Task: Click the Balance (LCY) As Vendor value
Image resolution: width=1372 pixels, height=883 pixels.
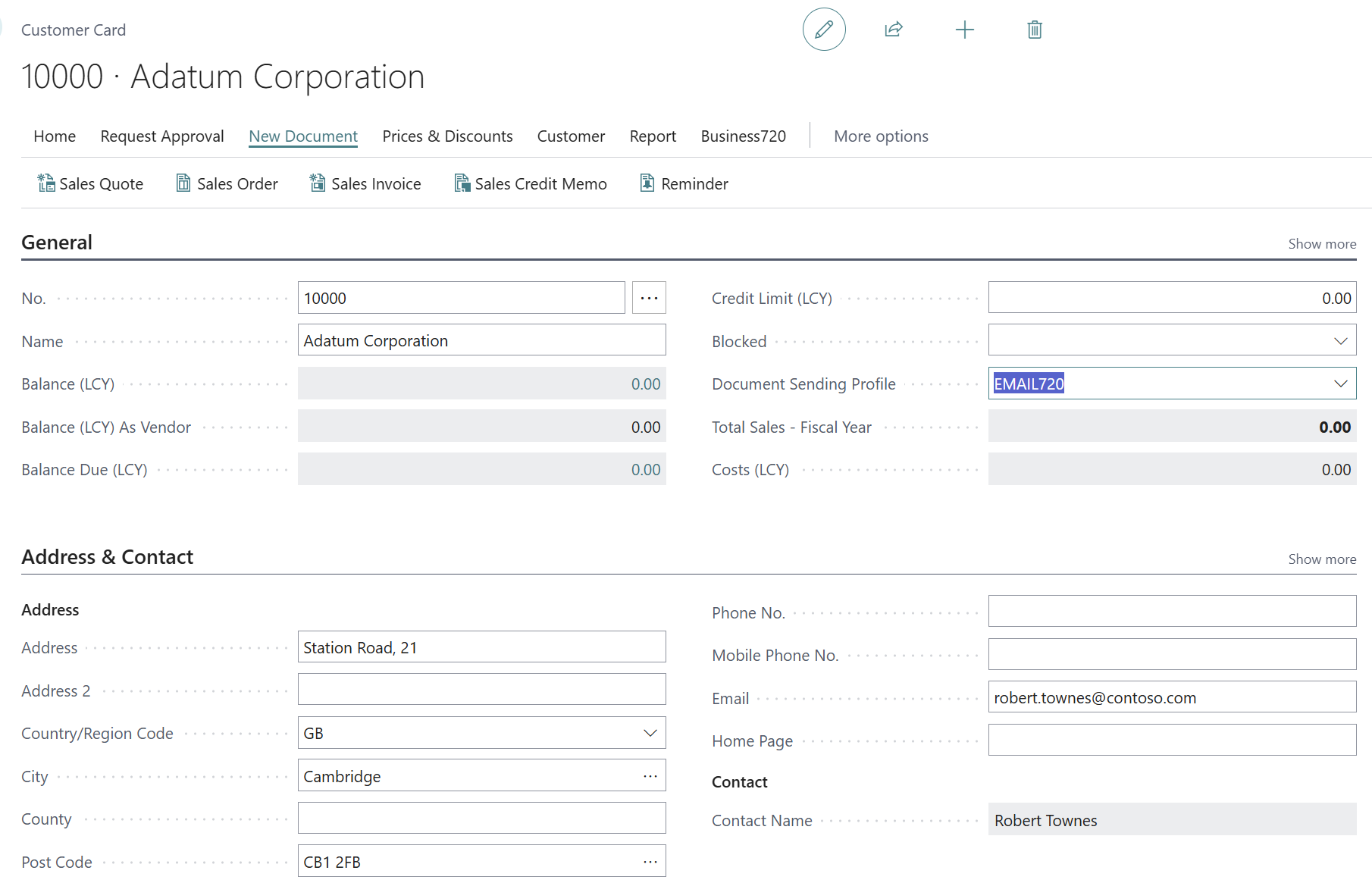Action: (x=646, y=427)
